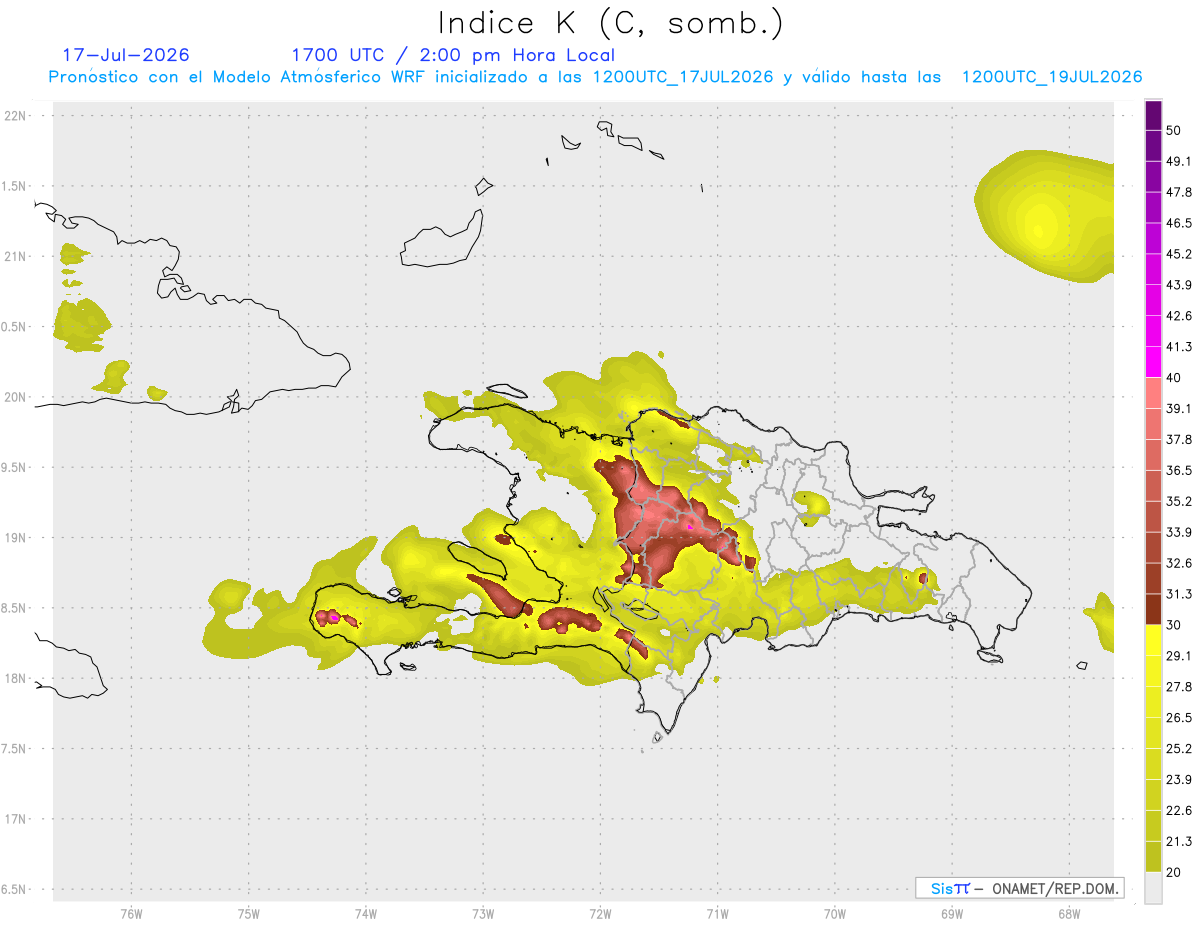The image size is (1200, 927).
Task: Click the 'Indice K (C, somb.)' title
Action: [610, 23]
